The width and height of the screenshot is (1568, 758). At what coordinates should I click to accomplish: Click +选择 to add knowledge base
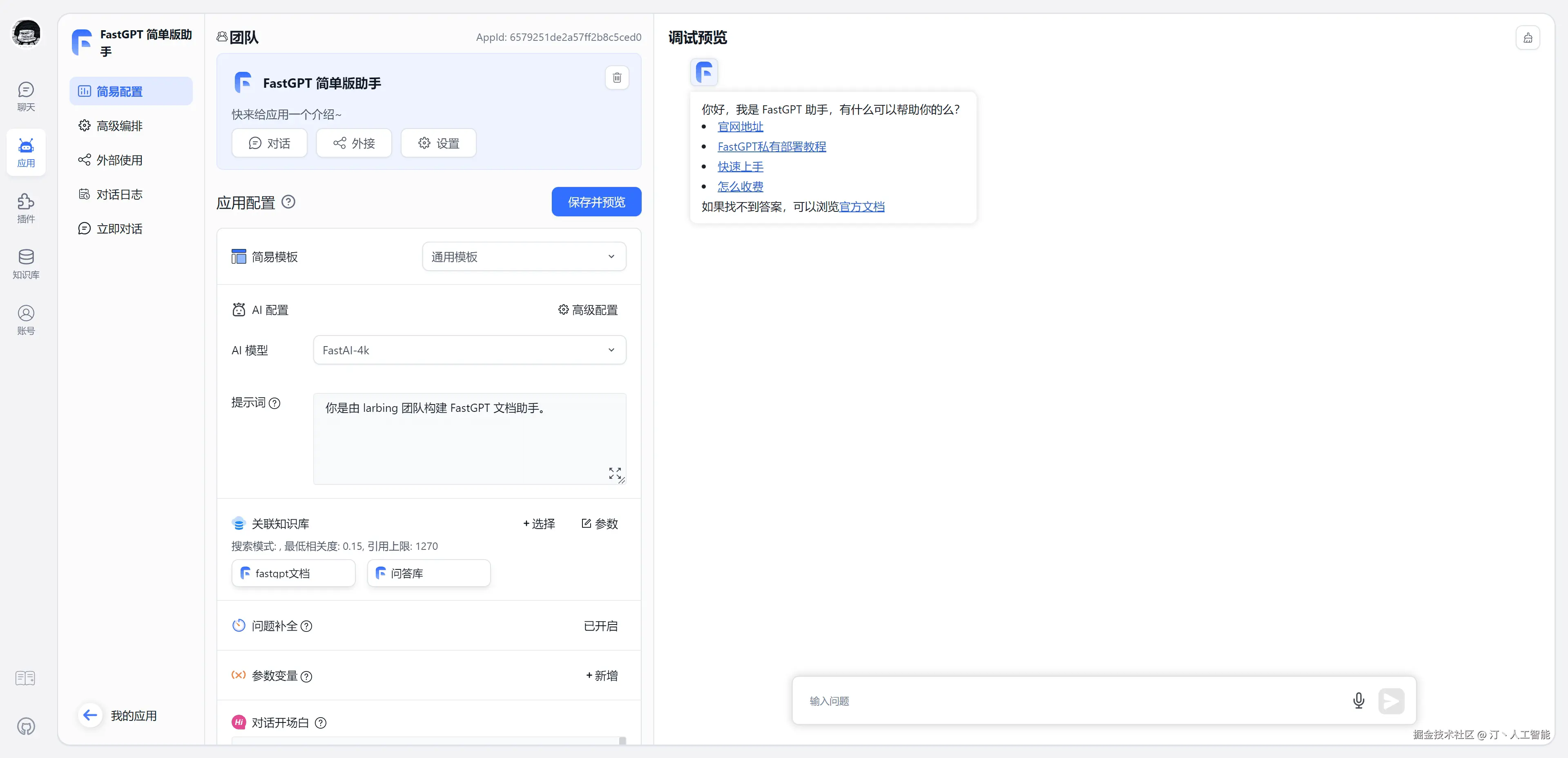click(539, 524)
